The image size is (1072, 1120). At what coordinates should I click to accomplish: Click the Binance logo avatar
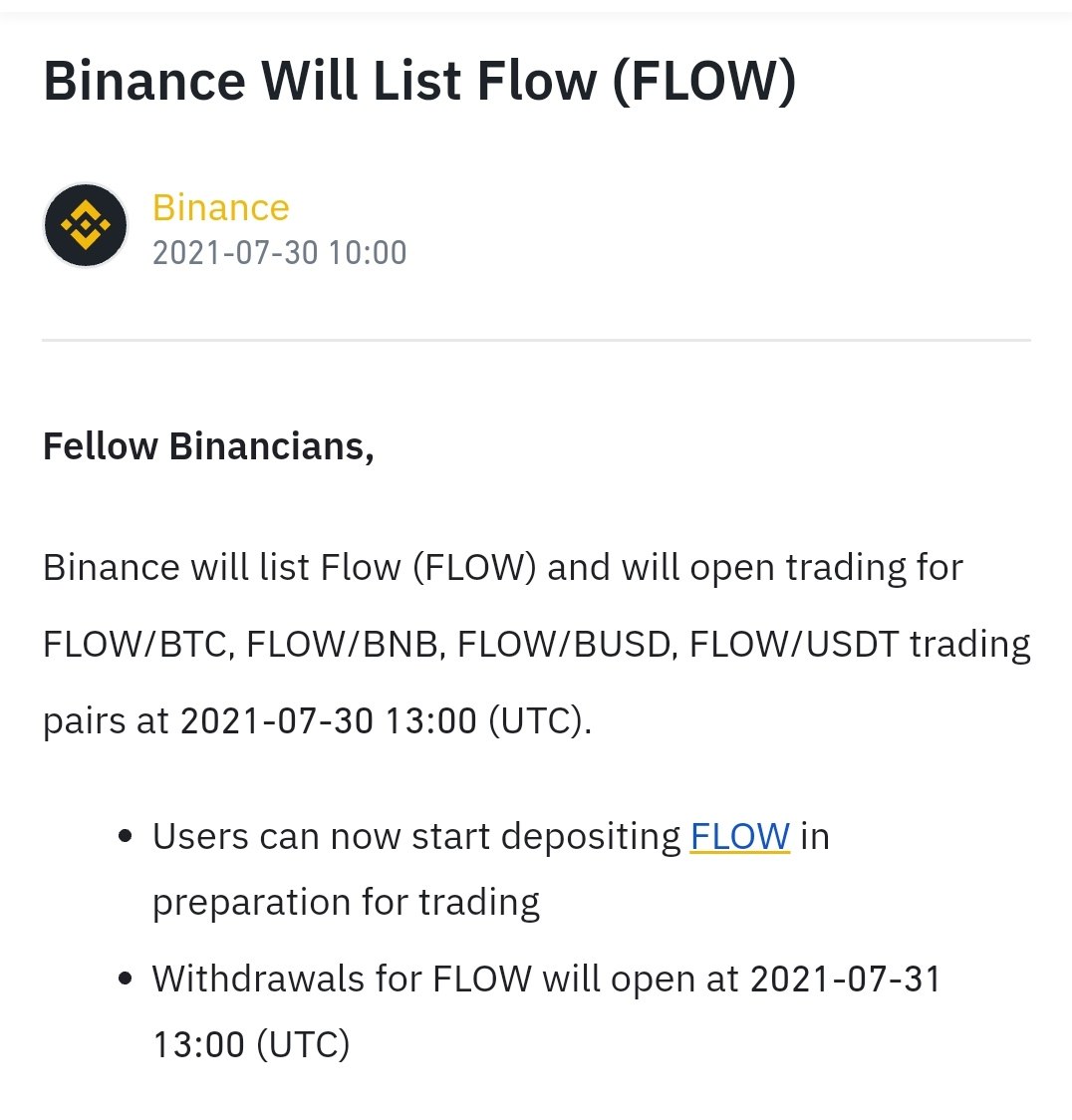[86, 225]
